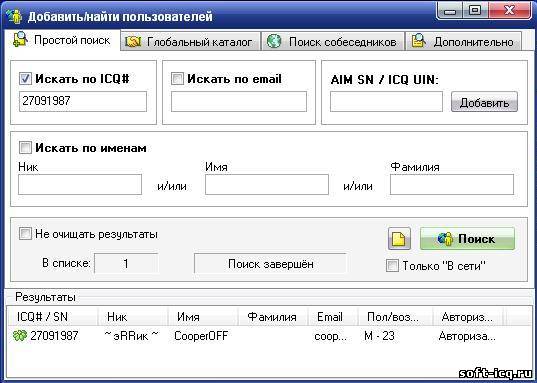Click the yellow note icon button beside Поиск

(x=399, y=239)
